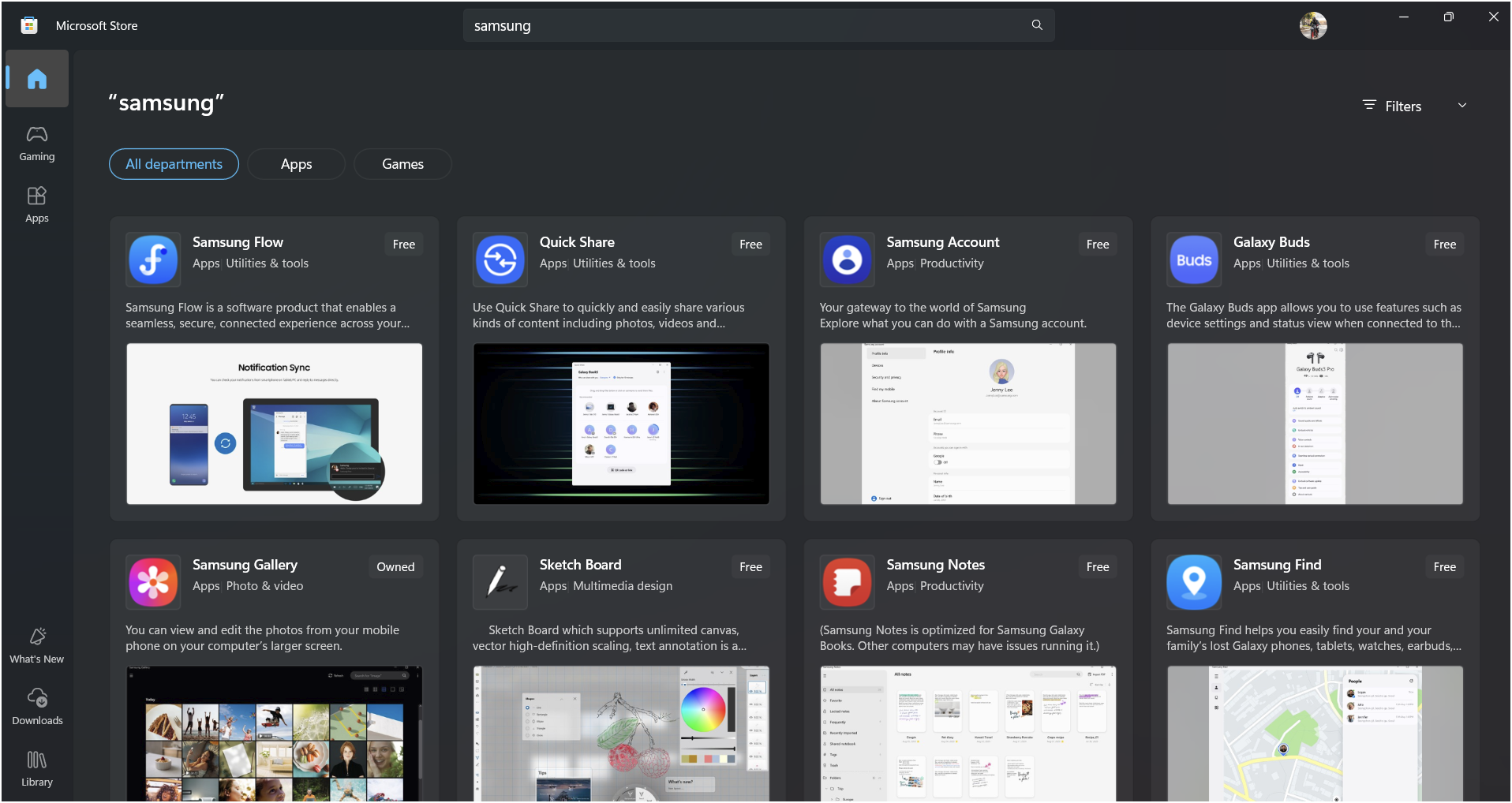Click the Quick Share app icon

(x=500, y=260)
